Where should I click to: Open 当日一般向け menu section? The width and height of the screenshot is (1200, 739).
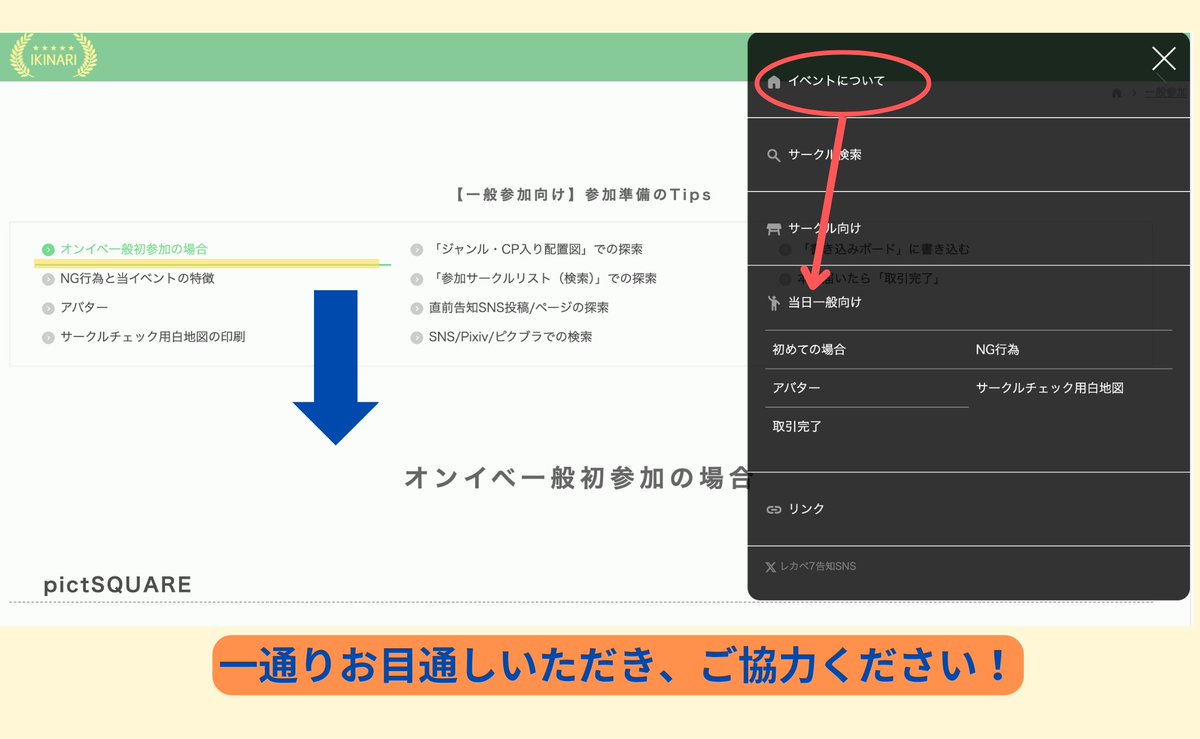point(825,302)
